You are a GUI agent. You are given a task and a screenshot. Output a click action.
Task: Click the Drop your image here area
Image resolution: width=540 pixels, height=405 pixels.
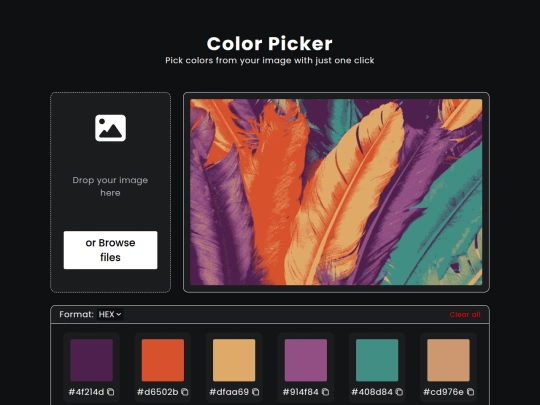(x=110, y=186)
